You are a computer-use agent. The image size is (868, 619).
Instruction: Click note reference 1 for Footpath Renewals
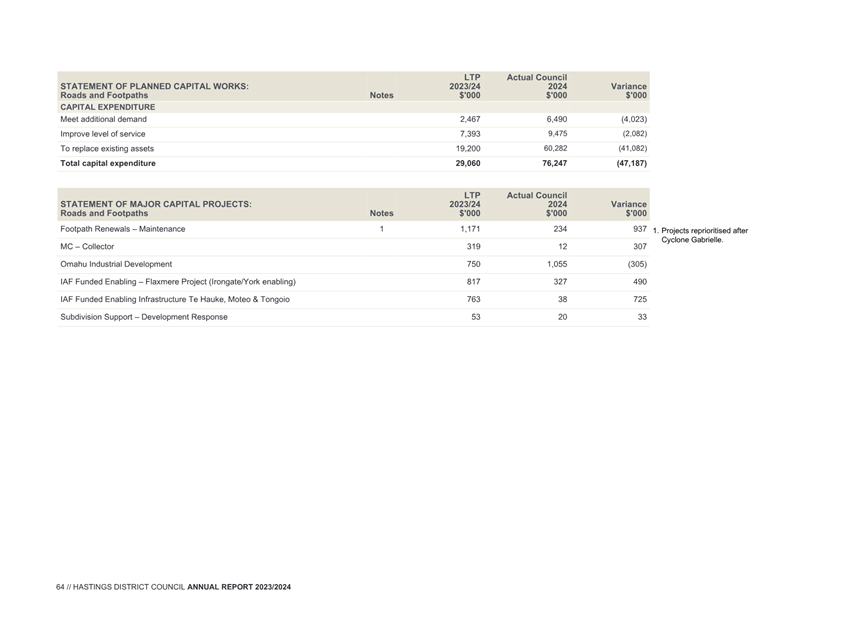click(x=381, y=229)
